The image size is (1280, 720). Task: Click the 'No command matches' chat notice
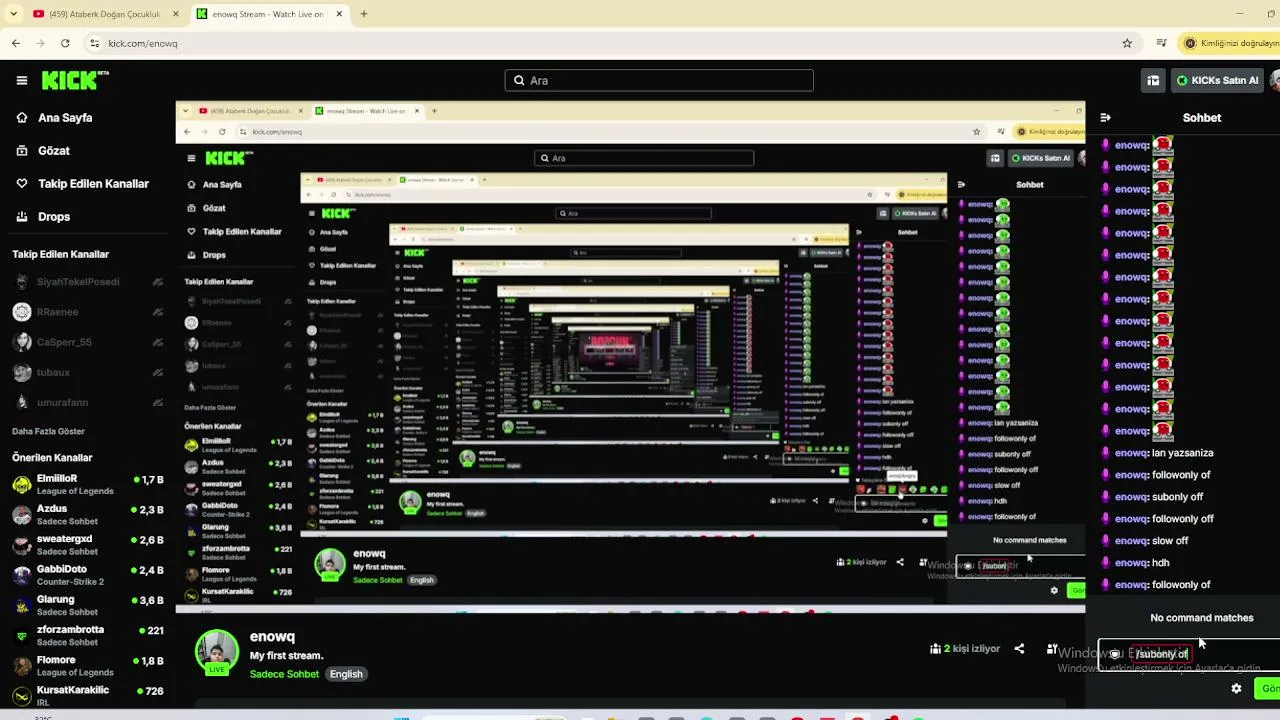[1202, 618]
